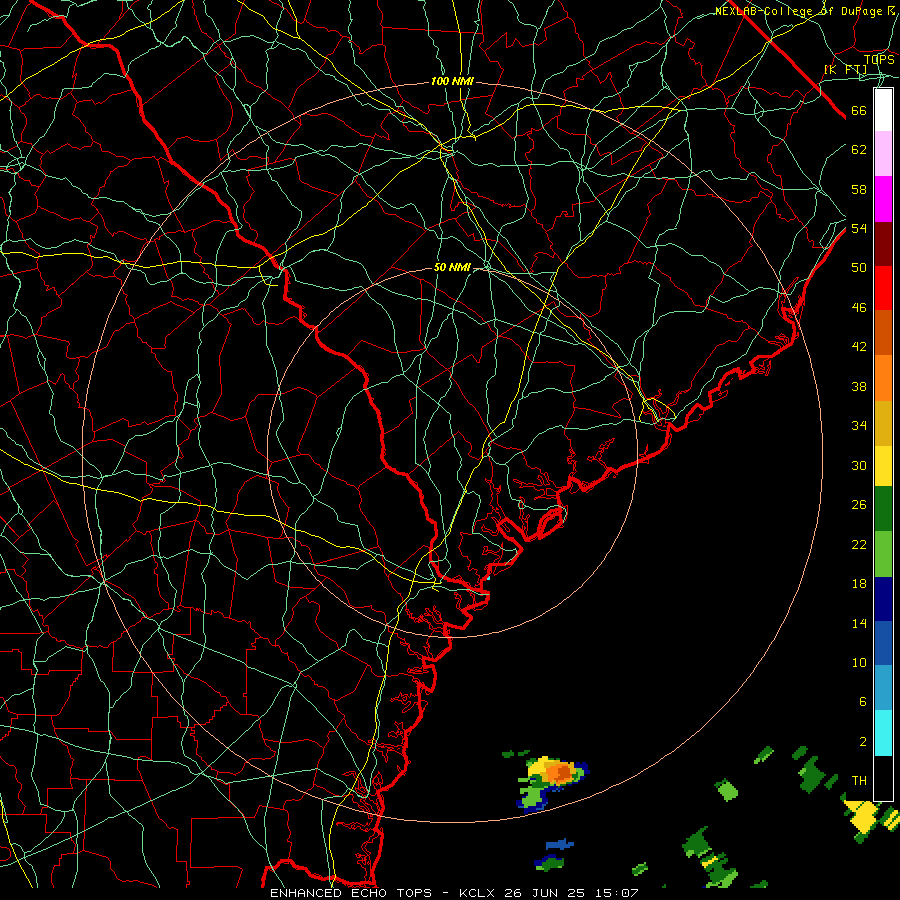Viewport: 900px width, 900px height.
Task: Click the 66 legend scale value
Action: click(859, 111)
